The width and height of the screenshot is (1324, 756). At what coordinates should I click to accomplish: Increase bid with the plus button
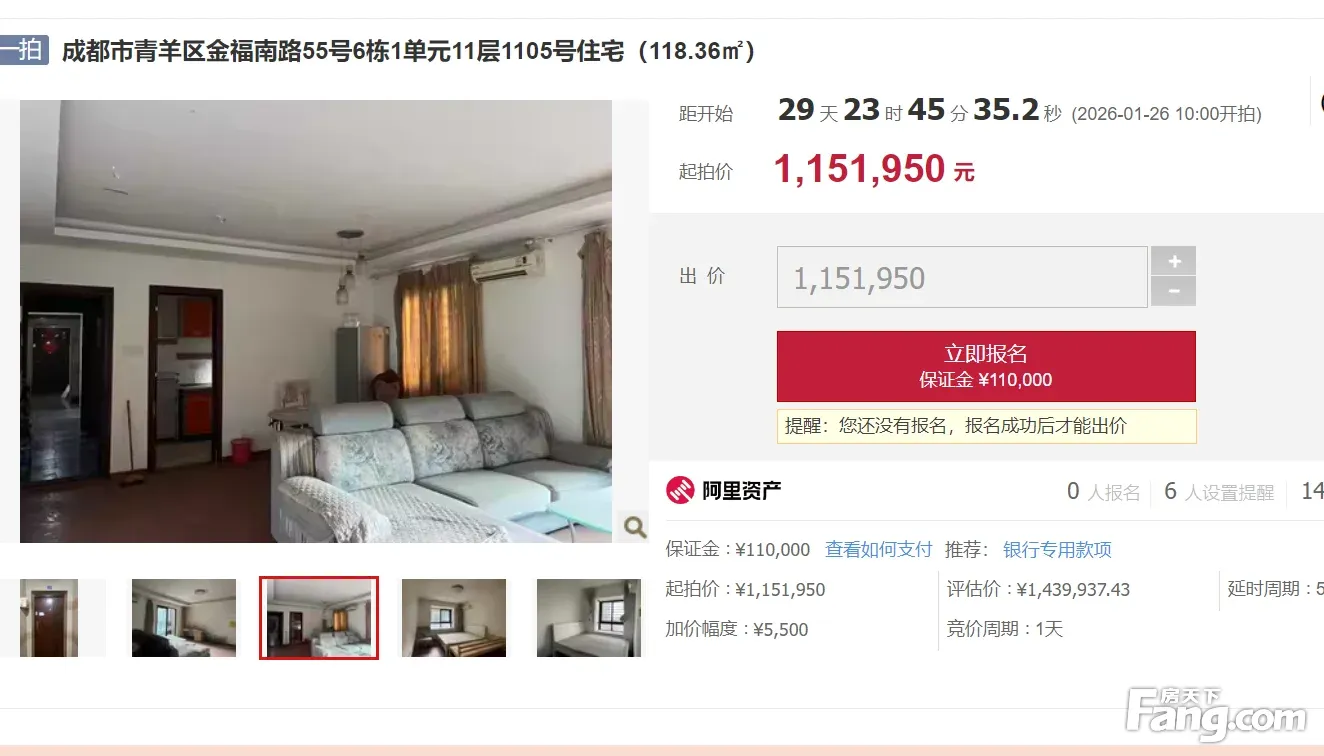click(1174, 261)
